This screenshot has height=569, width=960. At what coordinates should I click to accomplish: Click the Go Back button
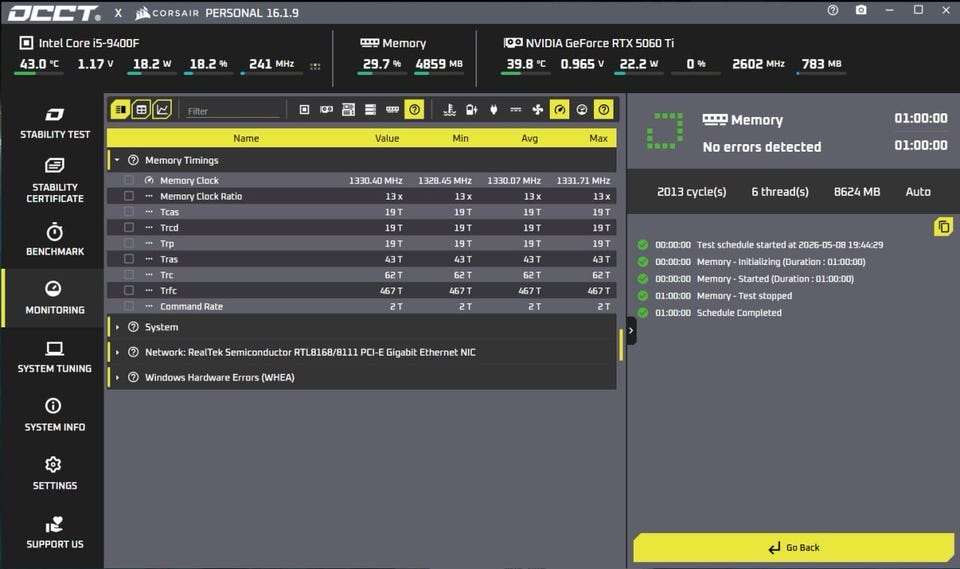pyautogui.click(x=793, y=548)
